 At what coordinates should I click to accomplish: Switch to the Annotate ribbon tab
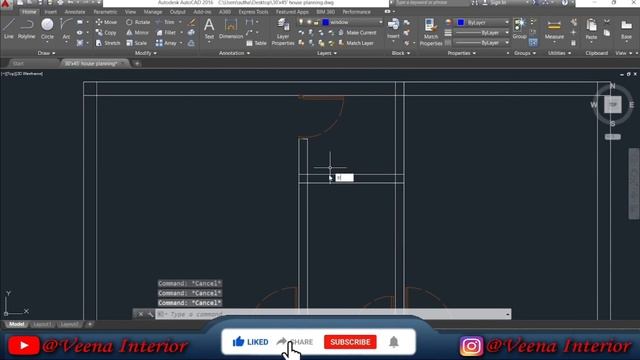coord(75,12)
